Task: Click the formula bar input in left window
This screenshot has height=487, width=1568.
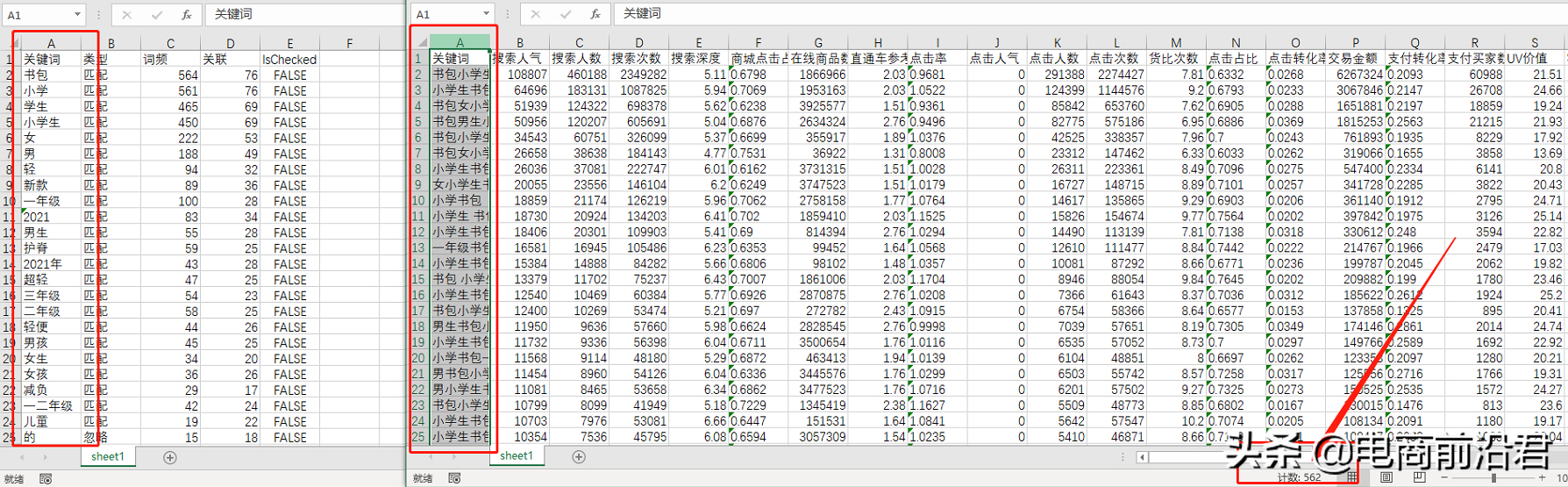Action: pos(304,15)
